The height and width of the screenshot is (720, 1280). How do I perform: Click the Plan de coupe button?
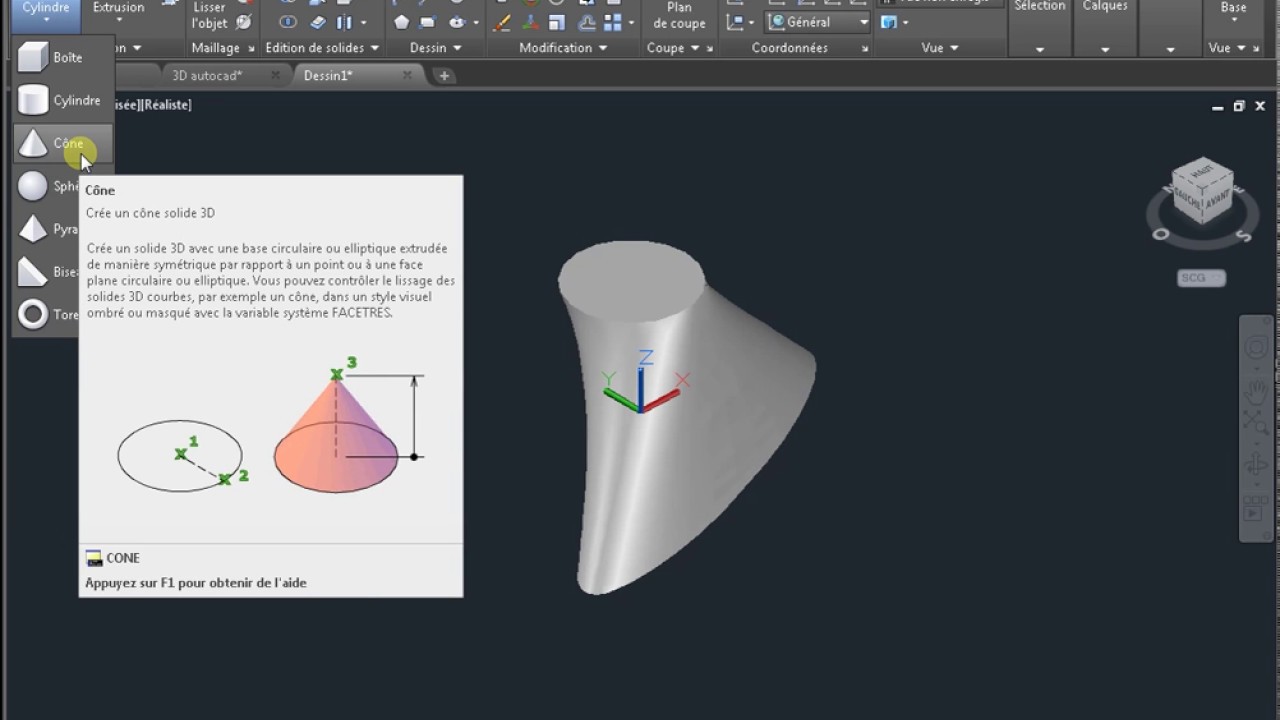679,15
